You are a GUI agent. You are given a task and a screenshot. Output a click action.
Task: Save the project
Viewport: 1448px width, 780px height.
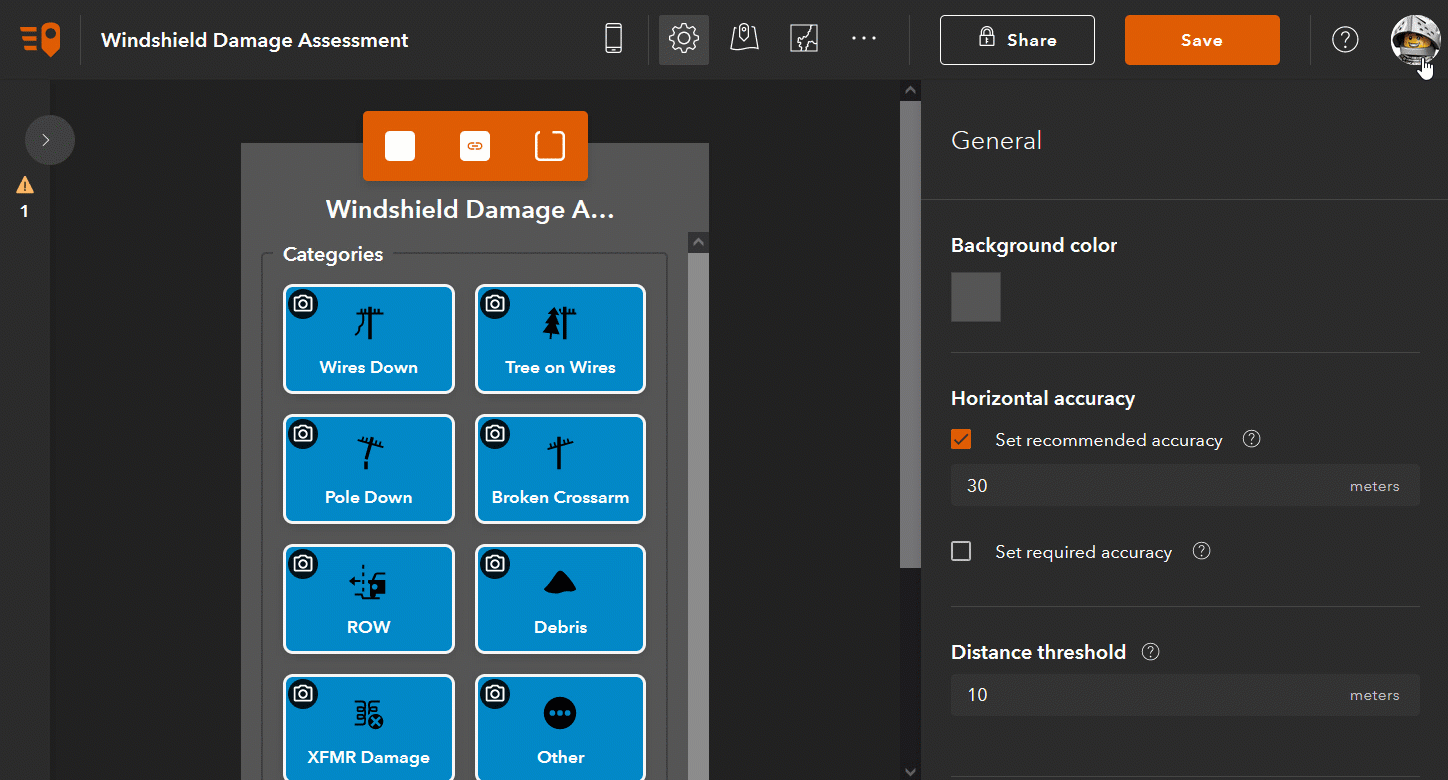point(1202,40)
